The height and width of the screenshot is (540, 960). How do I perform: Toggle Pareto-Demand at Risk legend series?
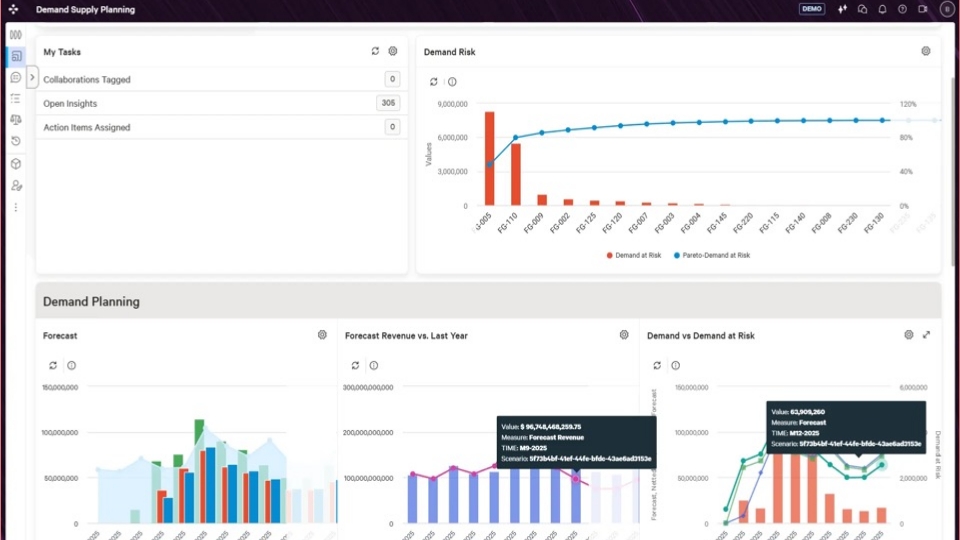click(x=711, y=255)
